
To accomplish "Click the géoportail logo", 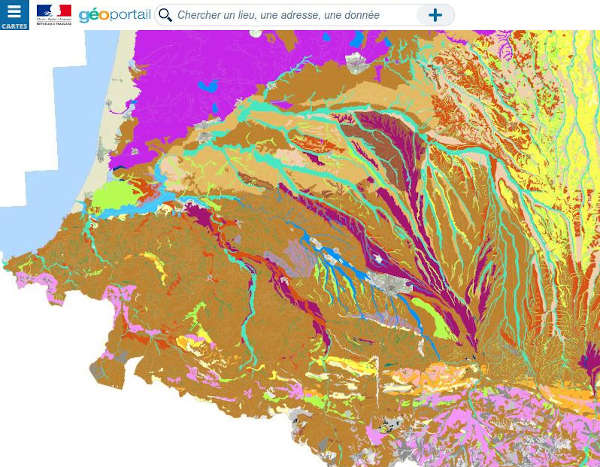I will pyautogui.click(x=114, y=15).
